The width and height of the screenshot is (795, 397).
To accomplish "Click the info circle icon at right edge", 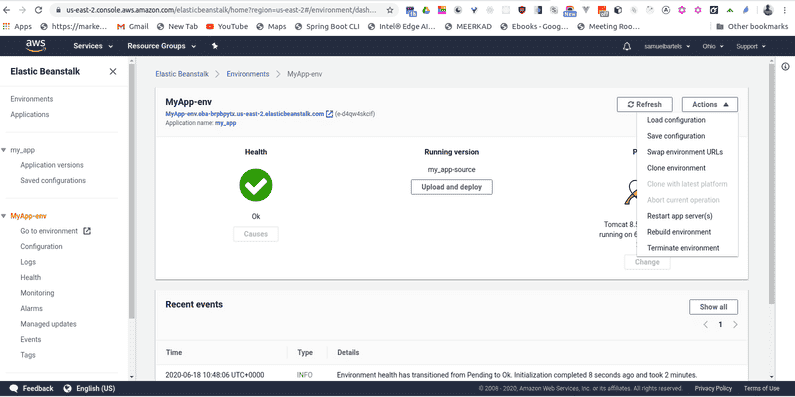I will coord(785,66).
